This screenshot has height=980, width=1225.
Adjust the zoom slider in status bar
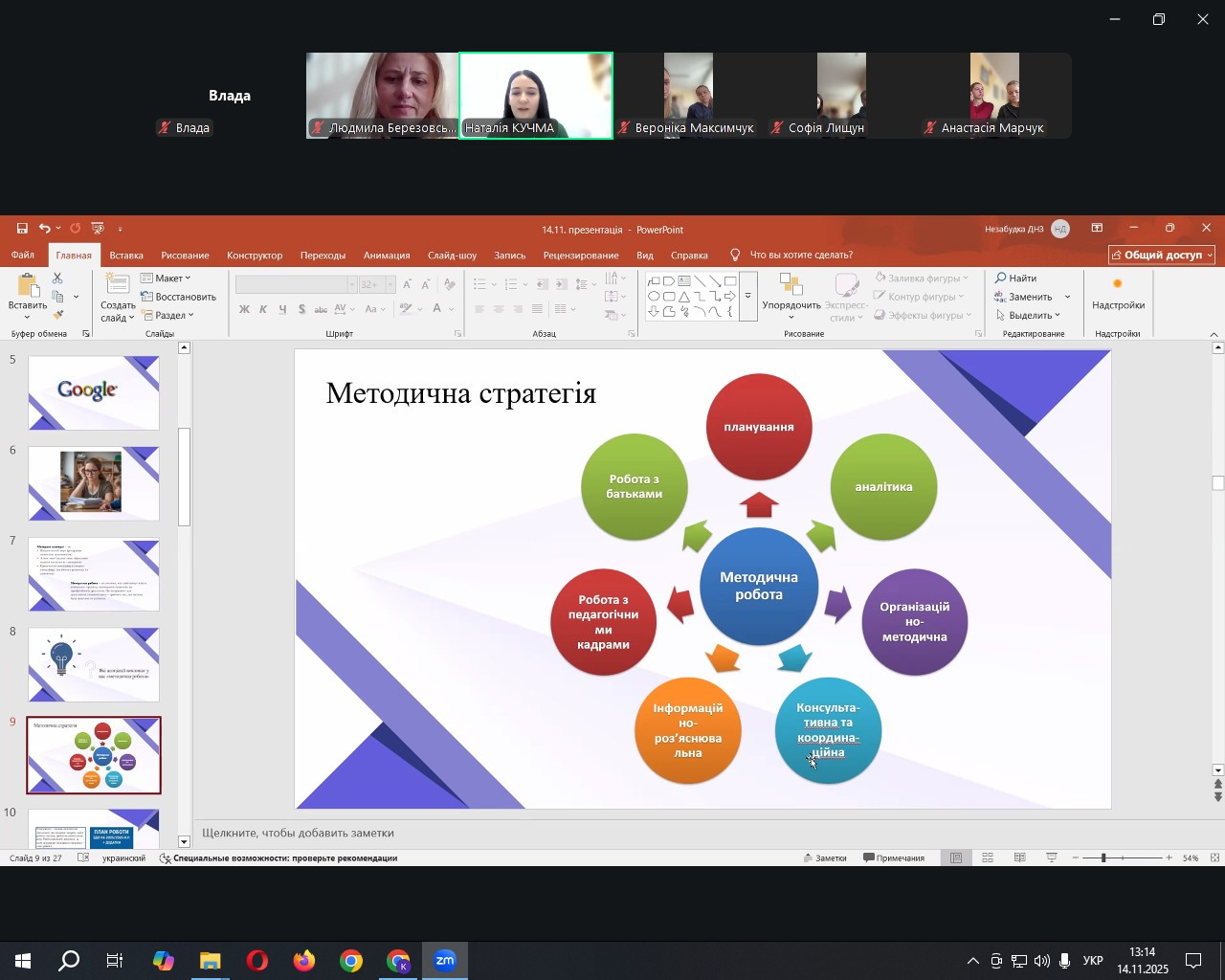point(1103,858)
